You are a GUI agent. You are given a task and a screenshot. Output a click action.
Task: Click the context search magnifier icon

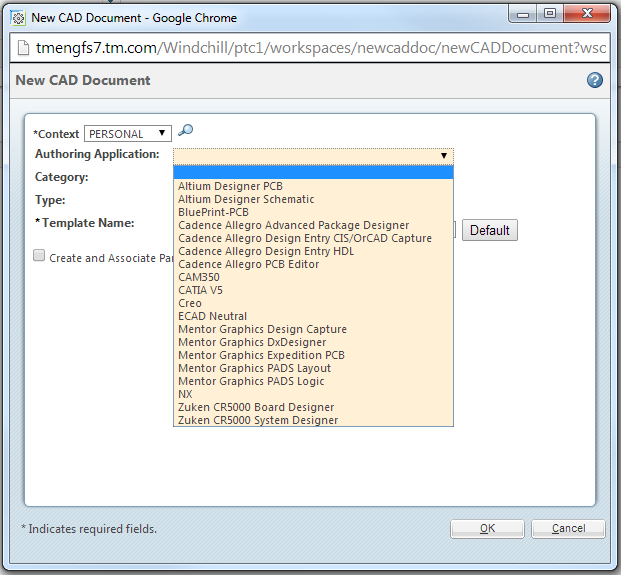pos(185,130)
